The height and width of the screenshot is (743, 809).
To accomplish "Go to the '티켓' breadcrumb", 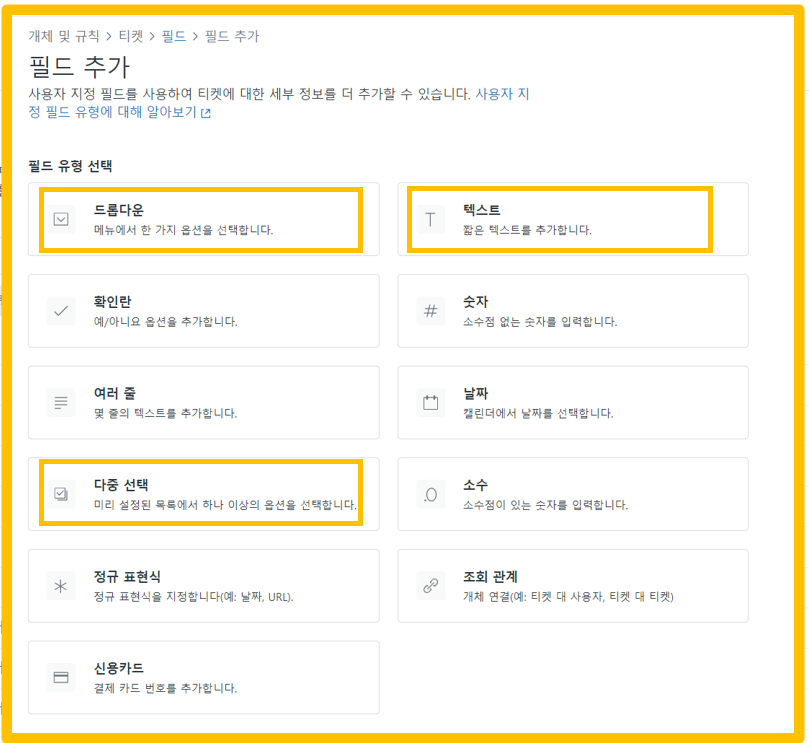I will [x=131, y=36].
